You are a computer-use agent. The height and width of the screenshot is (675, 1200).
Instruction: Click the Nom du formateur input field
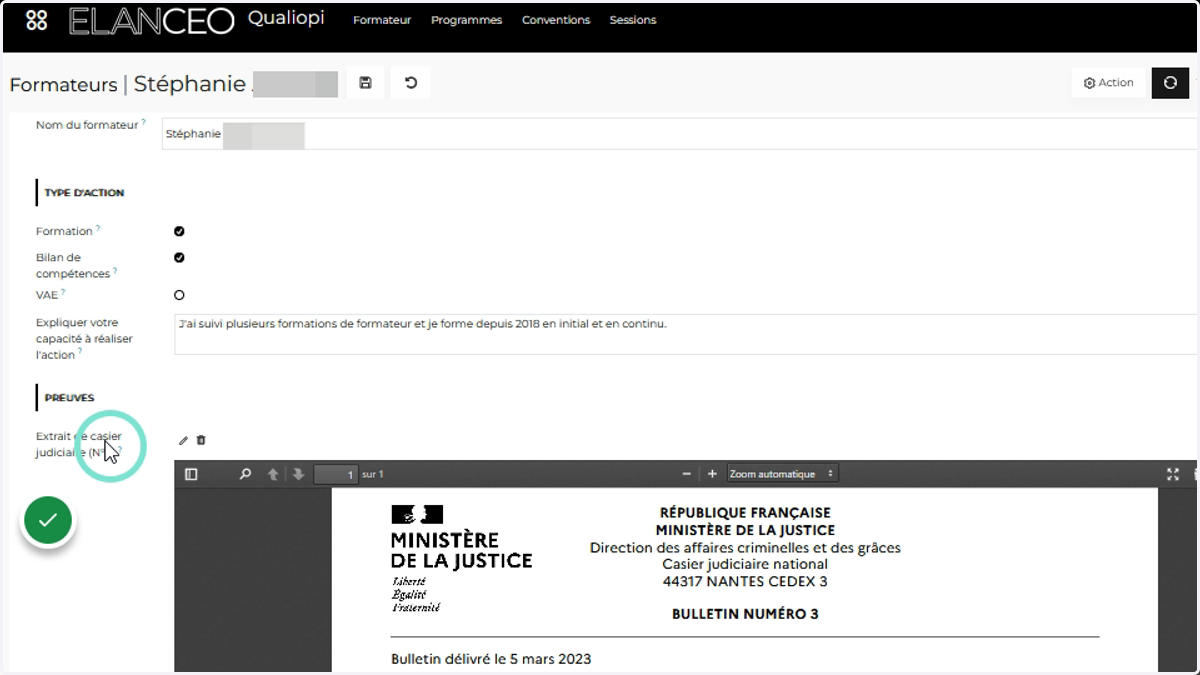tap(680, 134)
